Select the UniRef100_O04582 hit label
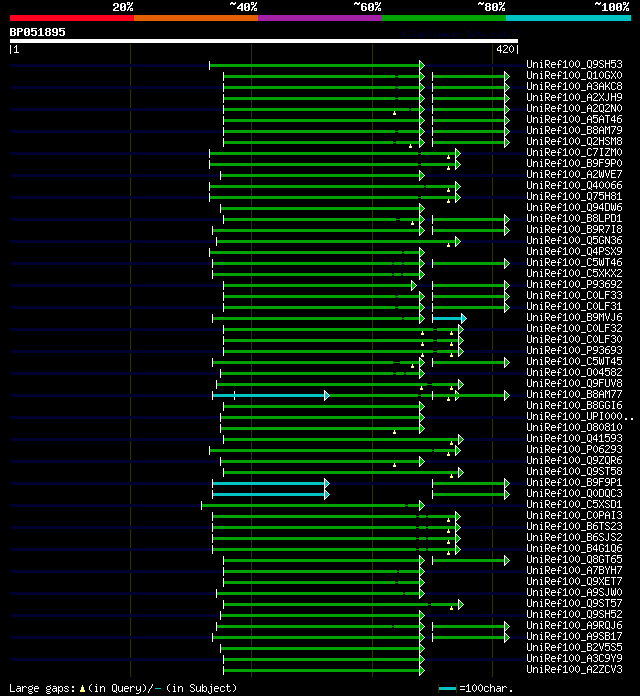The width and height of the screenshot is (640, 696). pos(574,372)
